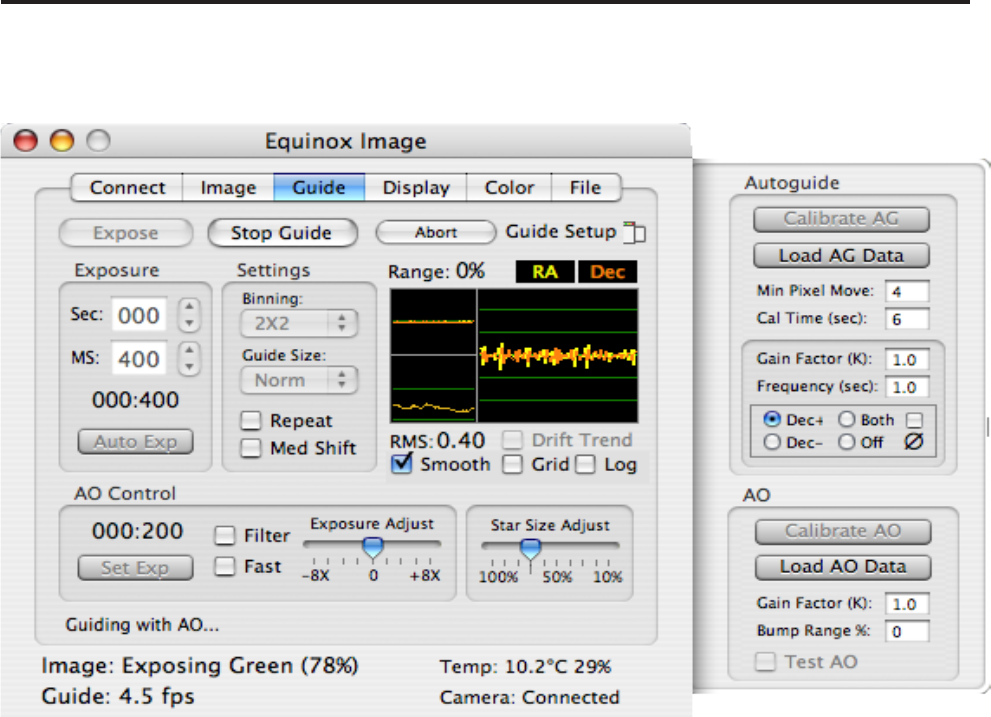Open the Binning 2X2 dropdown
991x717 pixels.
pyautogui.click(x=299, y=324)
